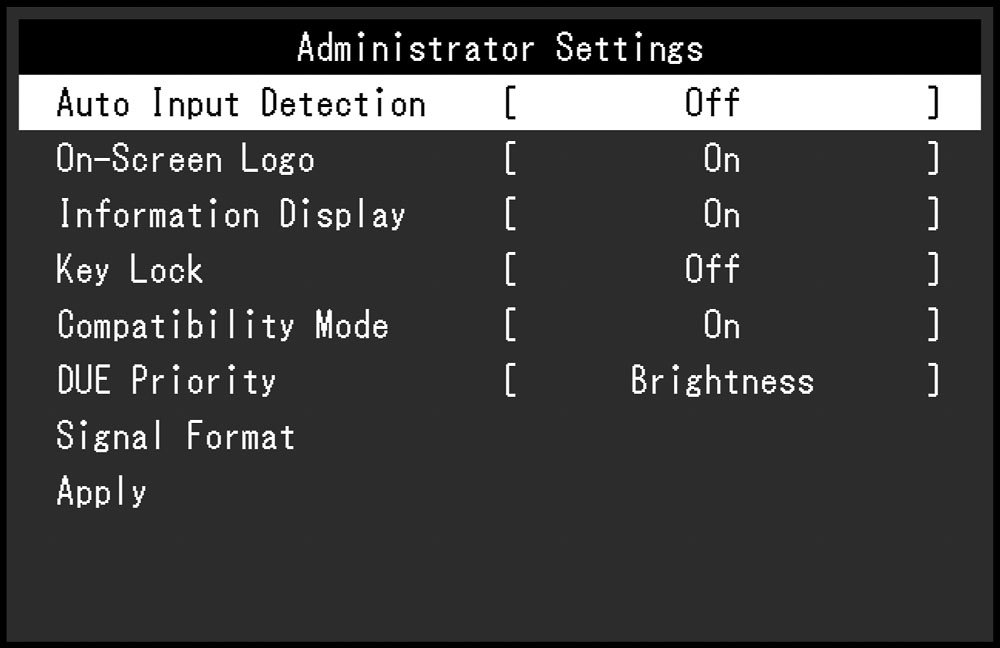
Task: Toggle the Compatibility Mode On value
Action: coord(721,325)
